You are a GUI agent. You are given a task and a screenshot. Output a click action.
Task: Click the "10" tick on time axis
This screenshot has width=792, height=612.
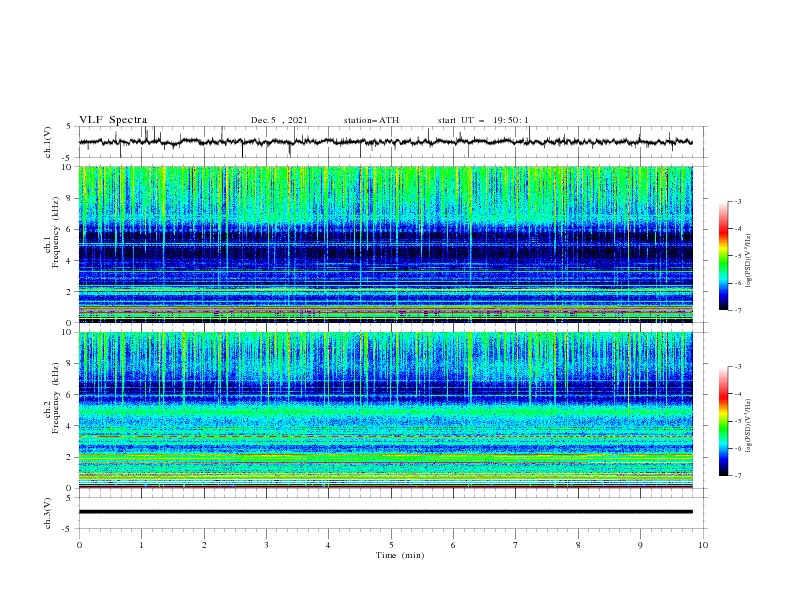click(703, 545)
